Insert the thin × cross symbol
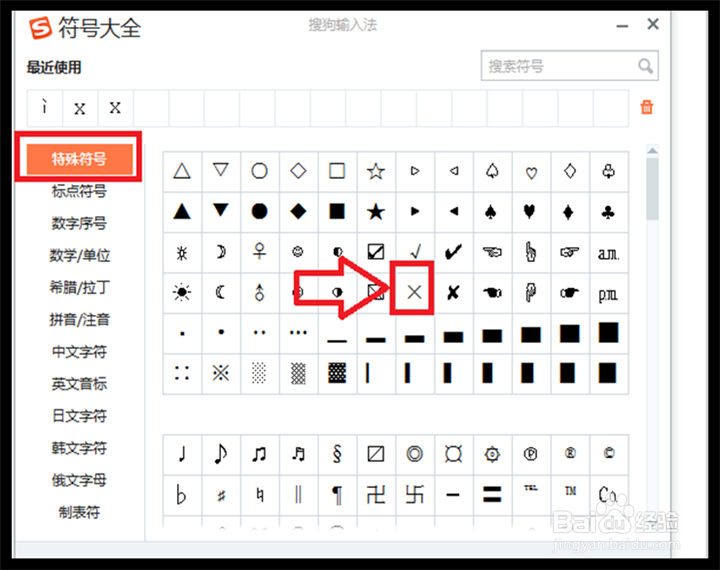 click(414, 292)
